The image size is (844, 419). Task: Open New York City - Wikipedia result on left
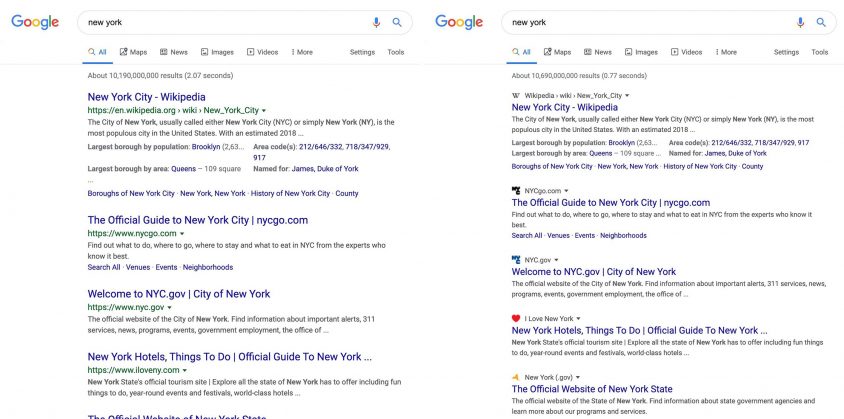click(146, 97)
